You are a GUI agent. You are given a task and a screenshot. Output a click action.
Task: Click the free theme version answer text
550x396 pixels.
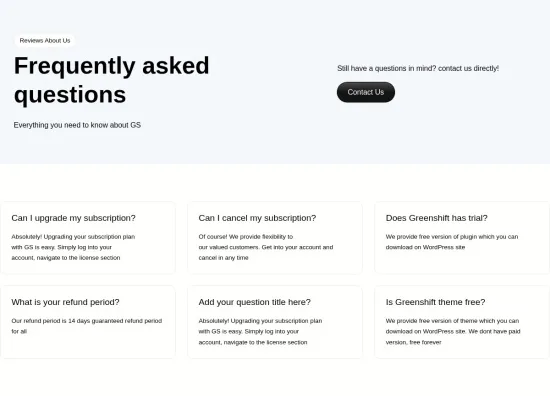coord(453,331)
